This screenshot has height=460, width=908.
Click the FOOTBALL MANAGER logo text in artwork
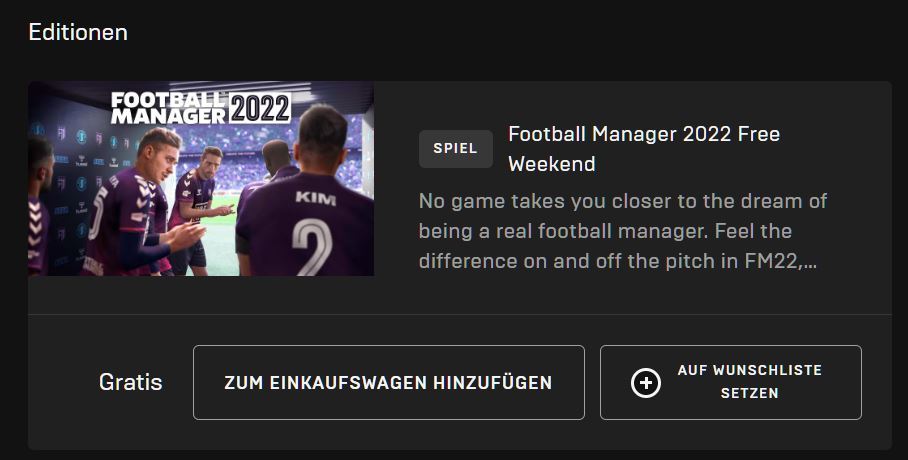click(x=168, y=108)
